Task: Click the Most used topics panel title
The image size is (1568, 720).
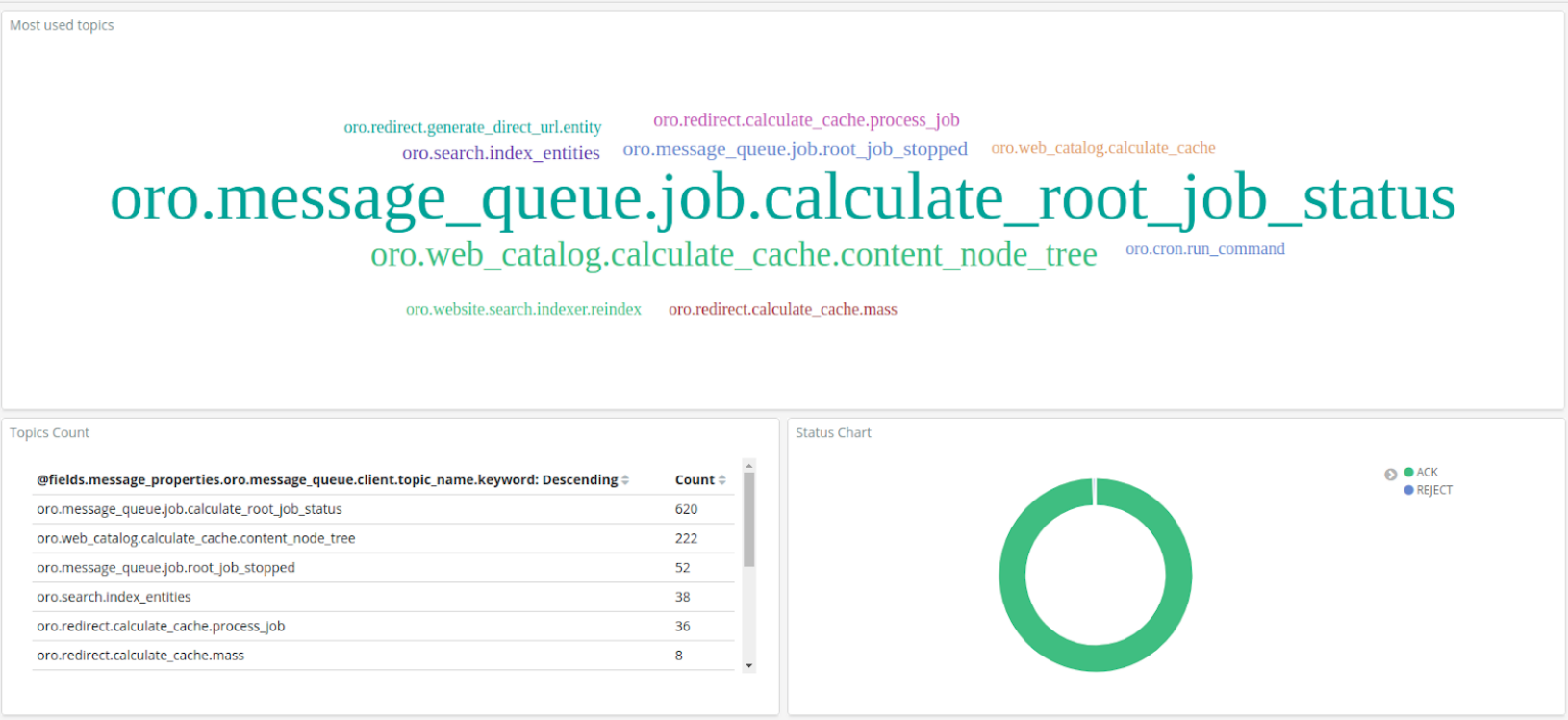Action: [62, 25]
